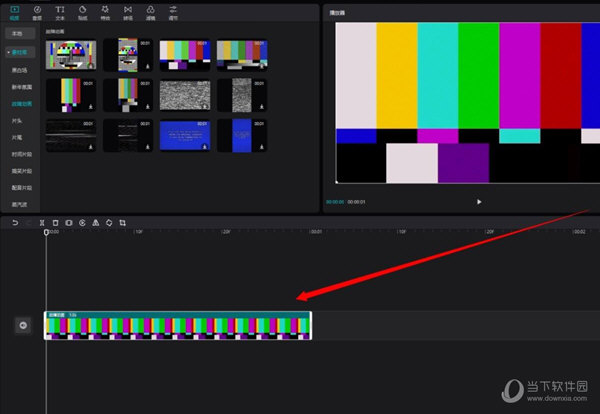Select the 蒸汽波 category at the list bottom

click(x=19, y=204)
